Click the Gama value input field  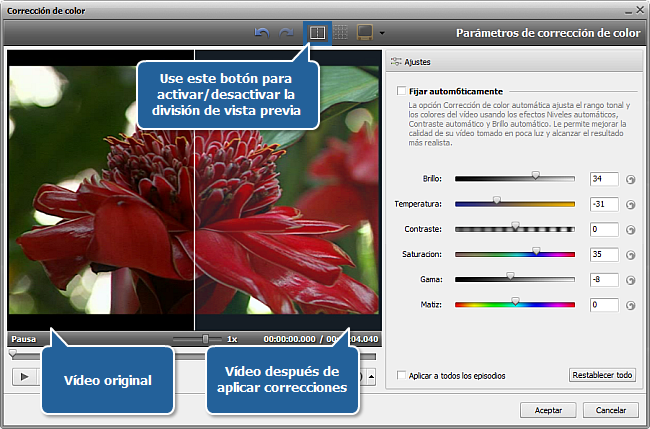(603, 279)
